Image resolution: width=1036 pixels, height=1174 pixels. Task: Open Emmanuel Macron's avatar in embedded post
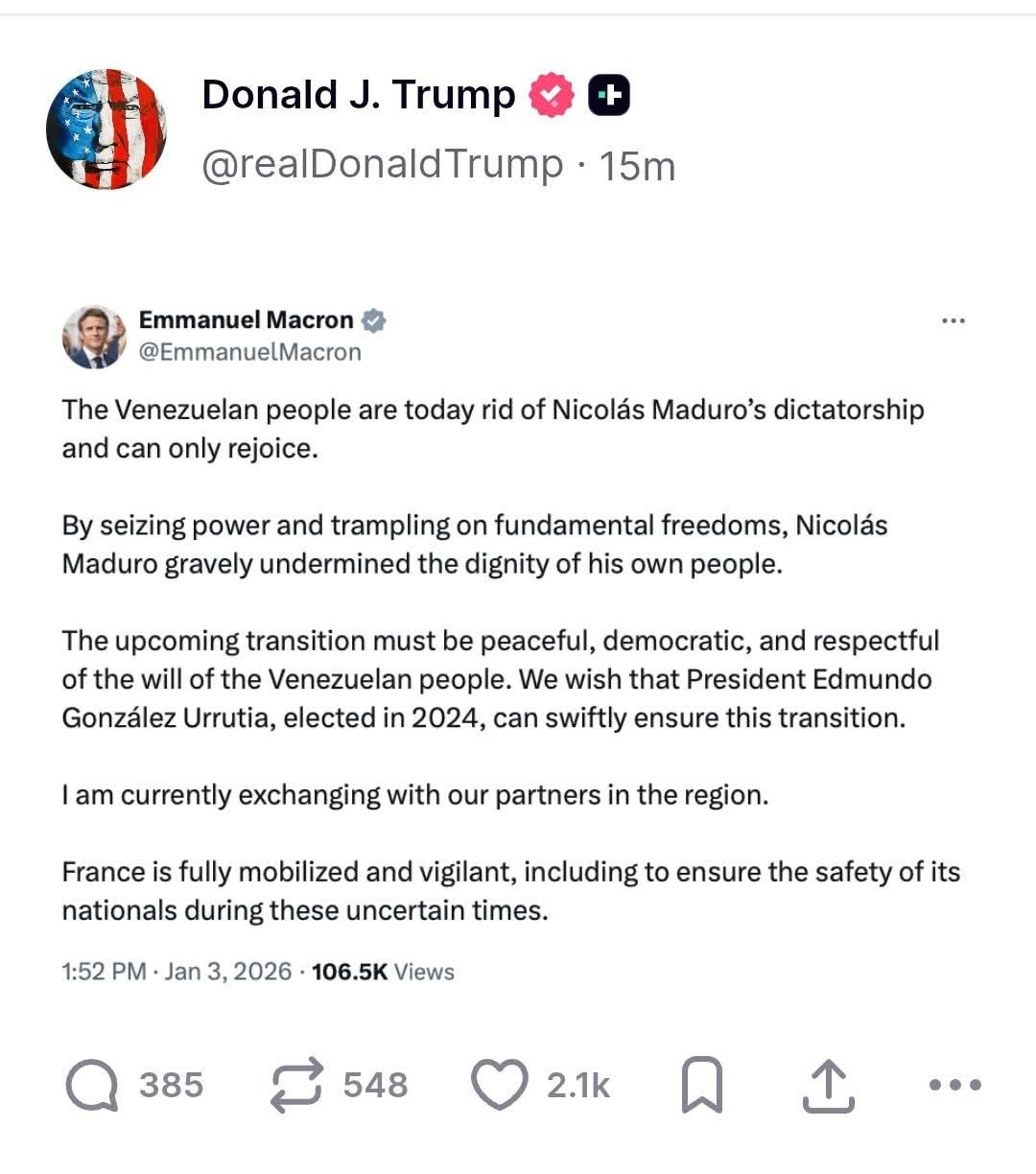pyautogui.click(x=93, y=337)
